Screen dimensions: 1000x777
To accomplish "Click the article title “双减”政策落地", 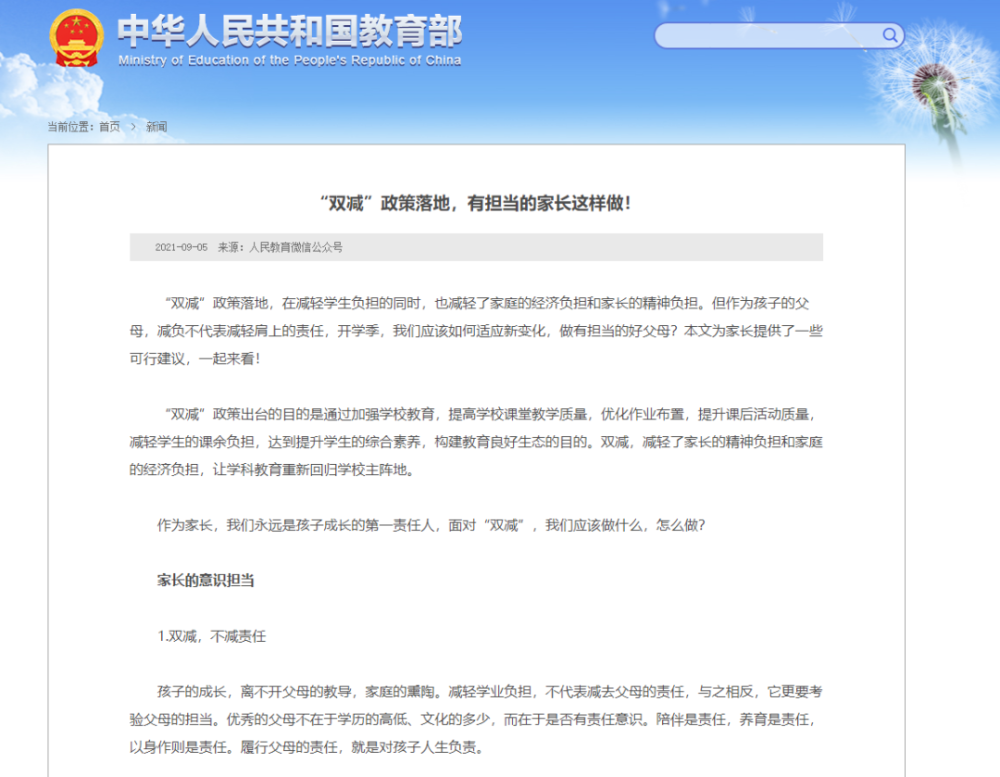I will click(476, 203).
